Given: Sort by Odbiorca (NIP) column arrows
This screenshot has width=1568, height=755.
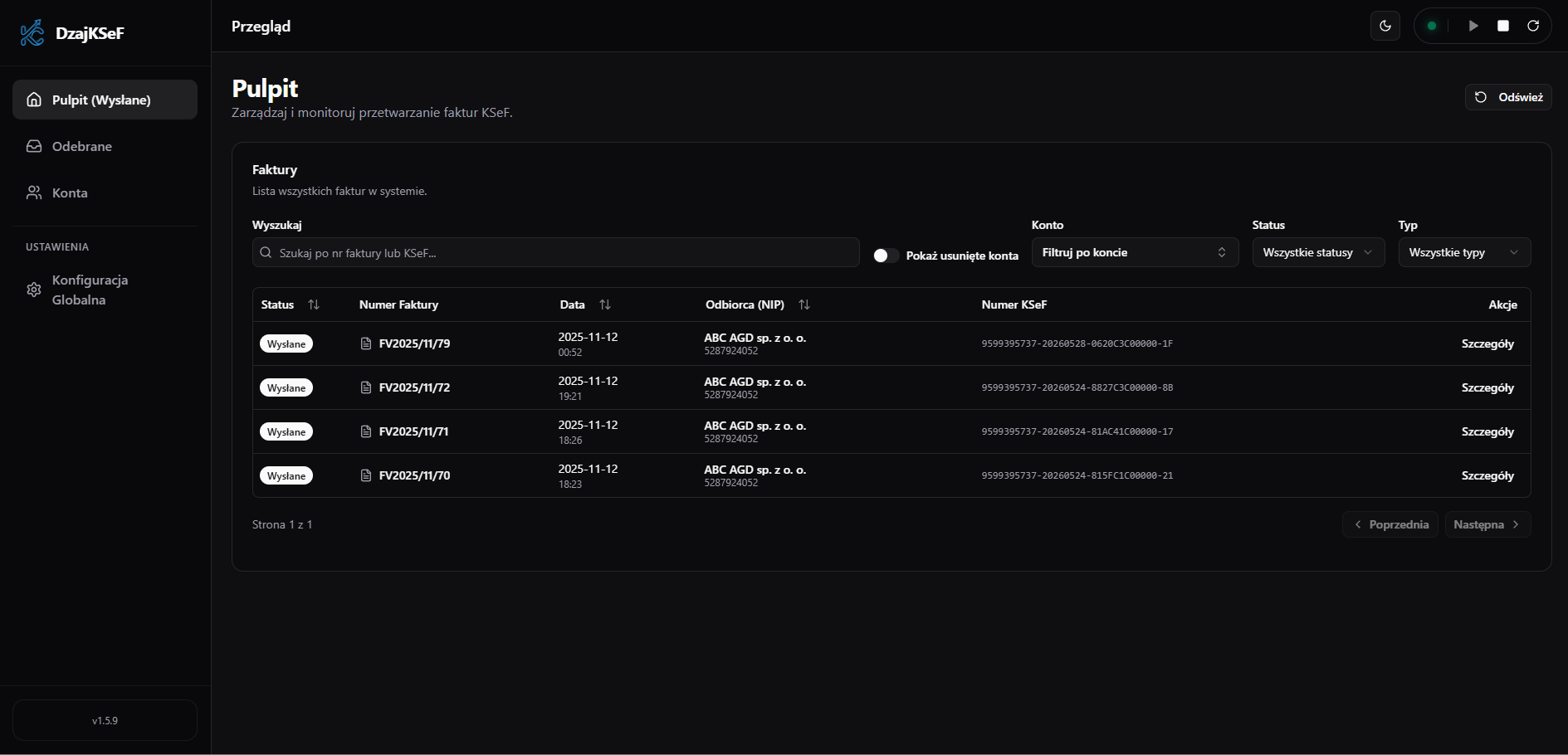Looking at the screenshot, I should coord(804,304).
